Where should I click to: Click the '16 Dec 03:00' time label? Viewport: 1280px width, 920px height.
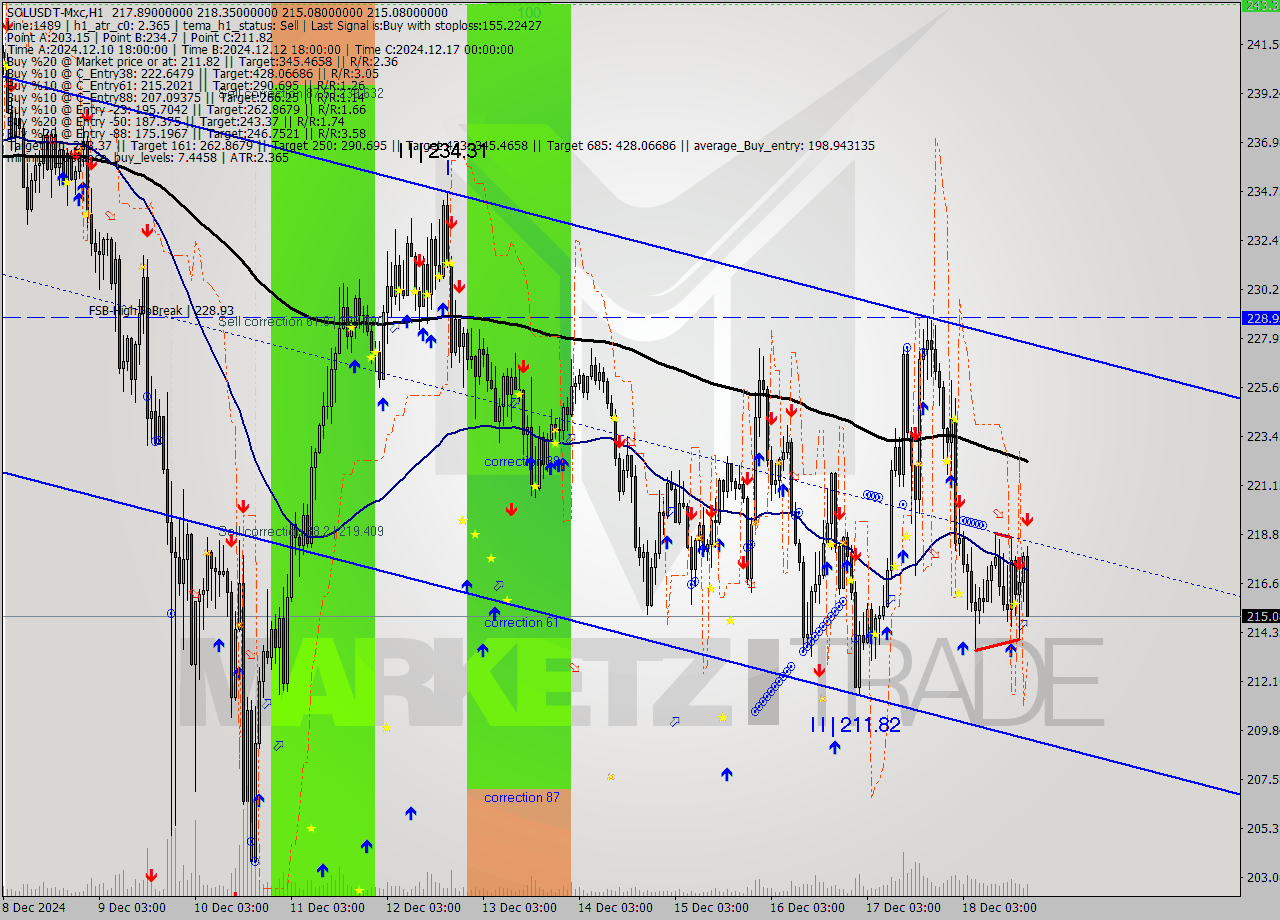point(806,907)
